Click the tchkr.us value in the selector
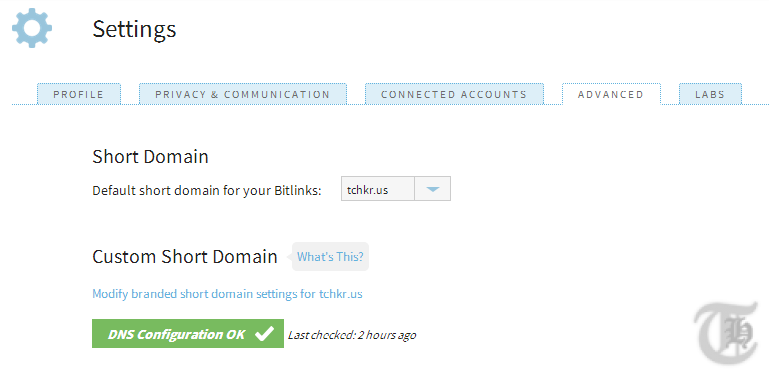This screenshot has height=374, width=769. pyautogui.click(x=368, y=190)
